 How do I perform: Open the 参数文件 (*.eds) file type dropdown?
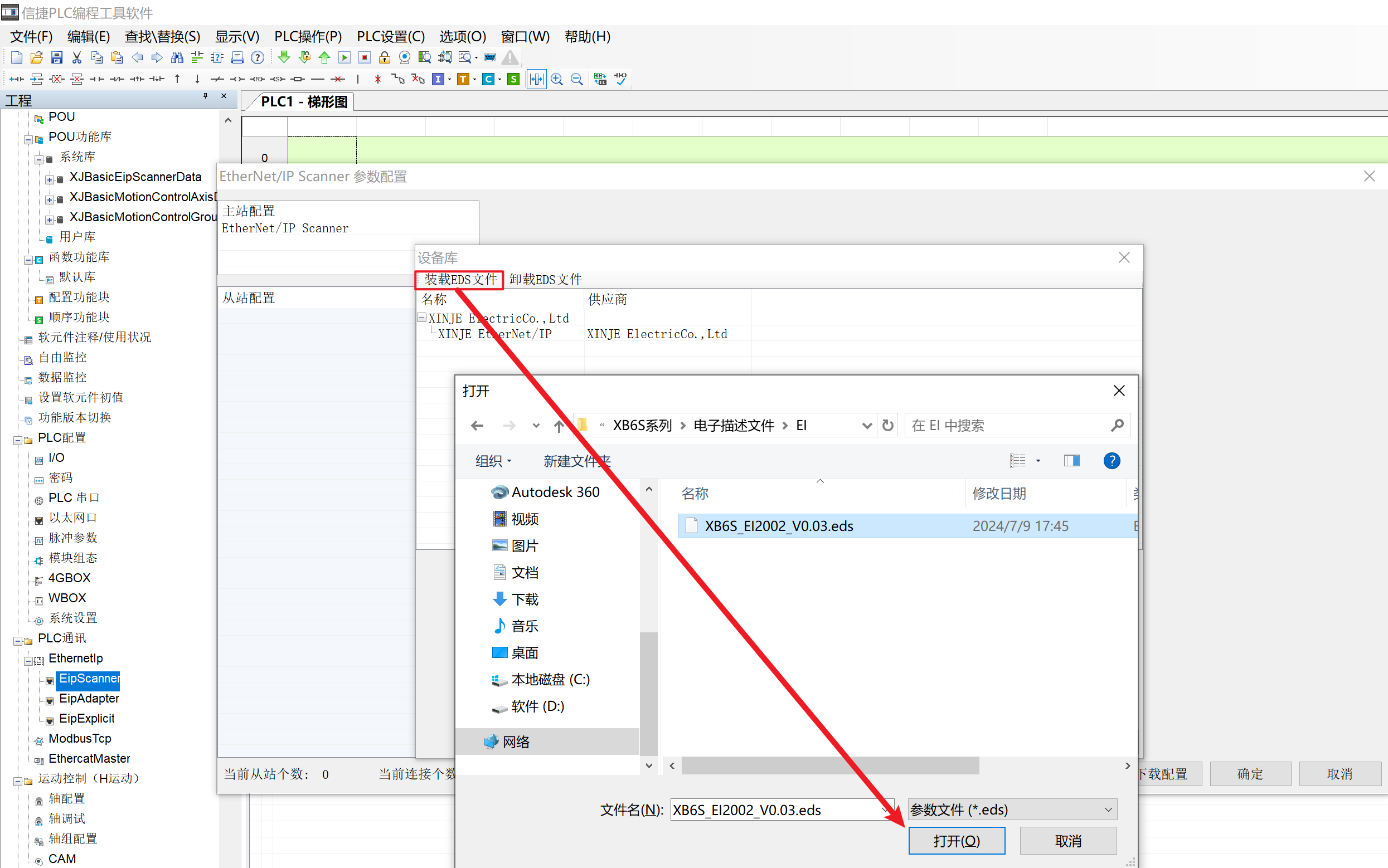point(1012,810)
